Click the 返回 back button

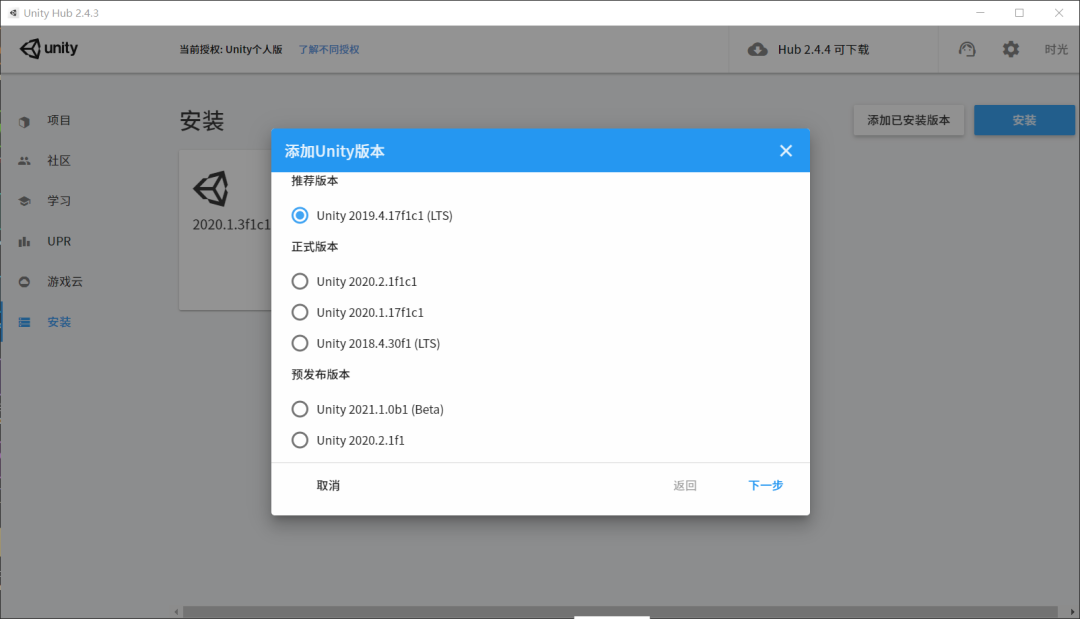tap(685, 485)
